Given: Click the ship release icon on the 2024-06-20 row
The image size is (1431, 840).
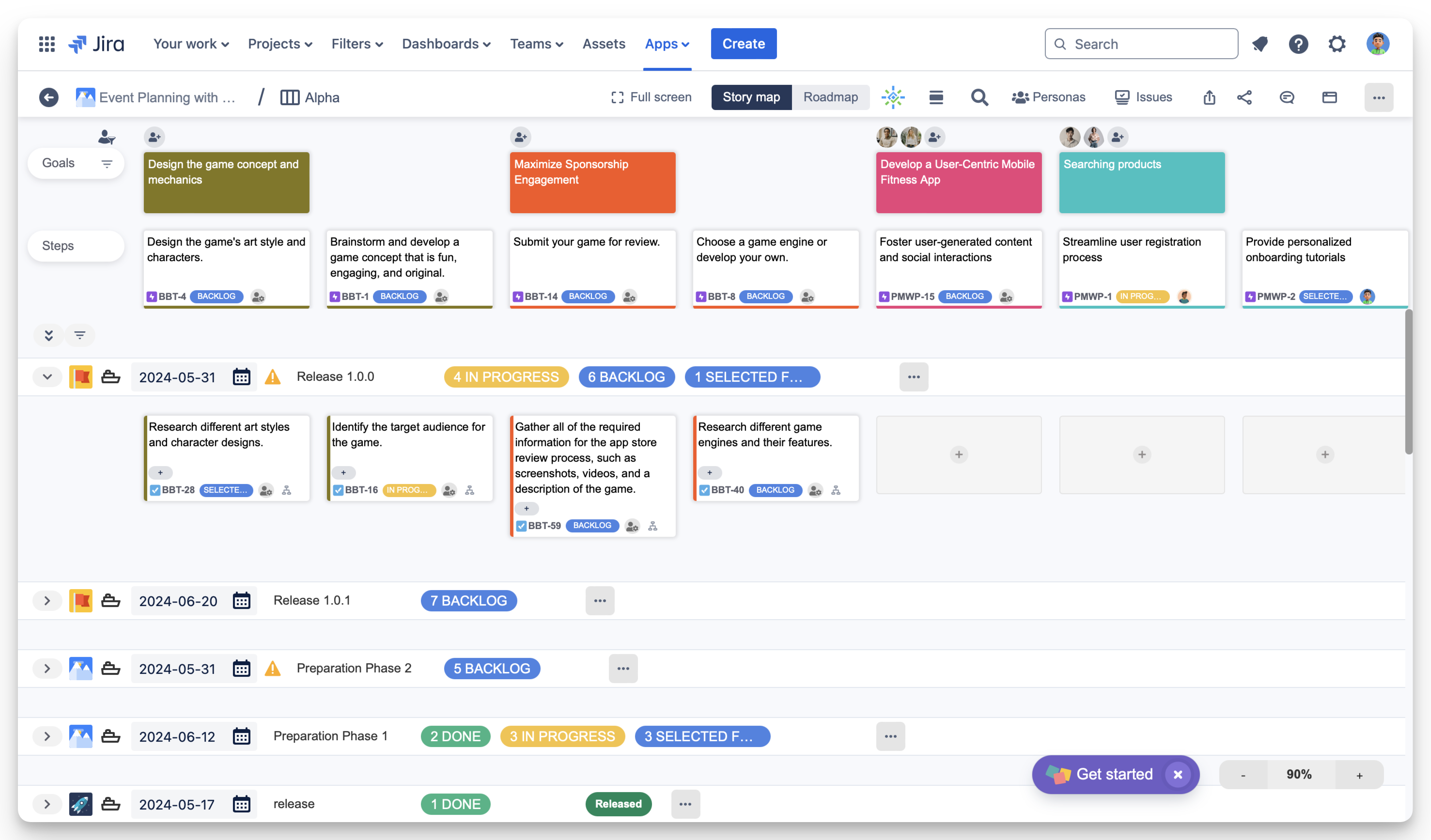Looking at the screenshot, I should click(111, 600).
